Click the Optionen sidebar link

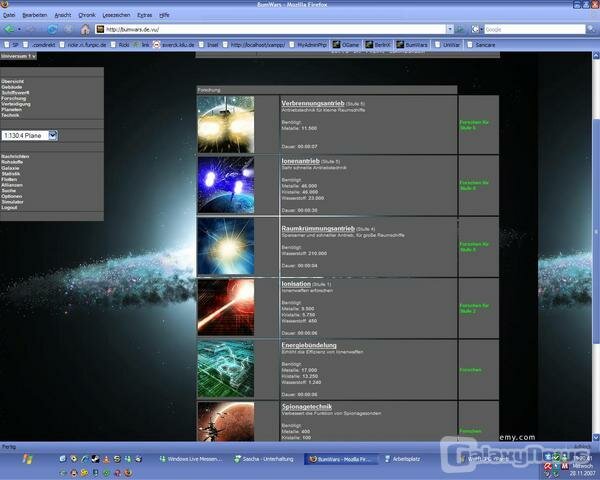click(x=11, y=196)
